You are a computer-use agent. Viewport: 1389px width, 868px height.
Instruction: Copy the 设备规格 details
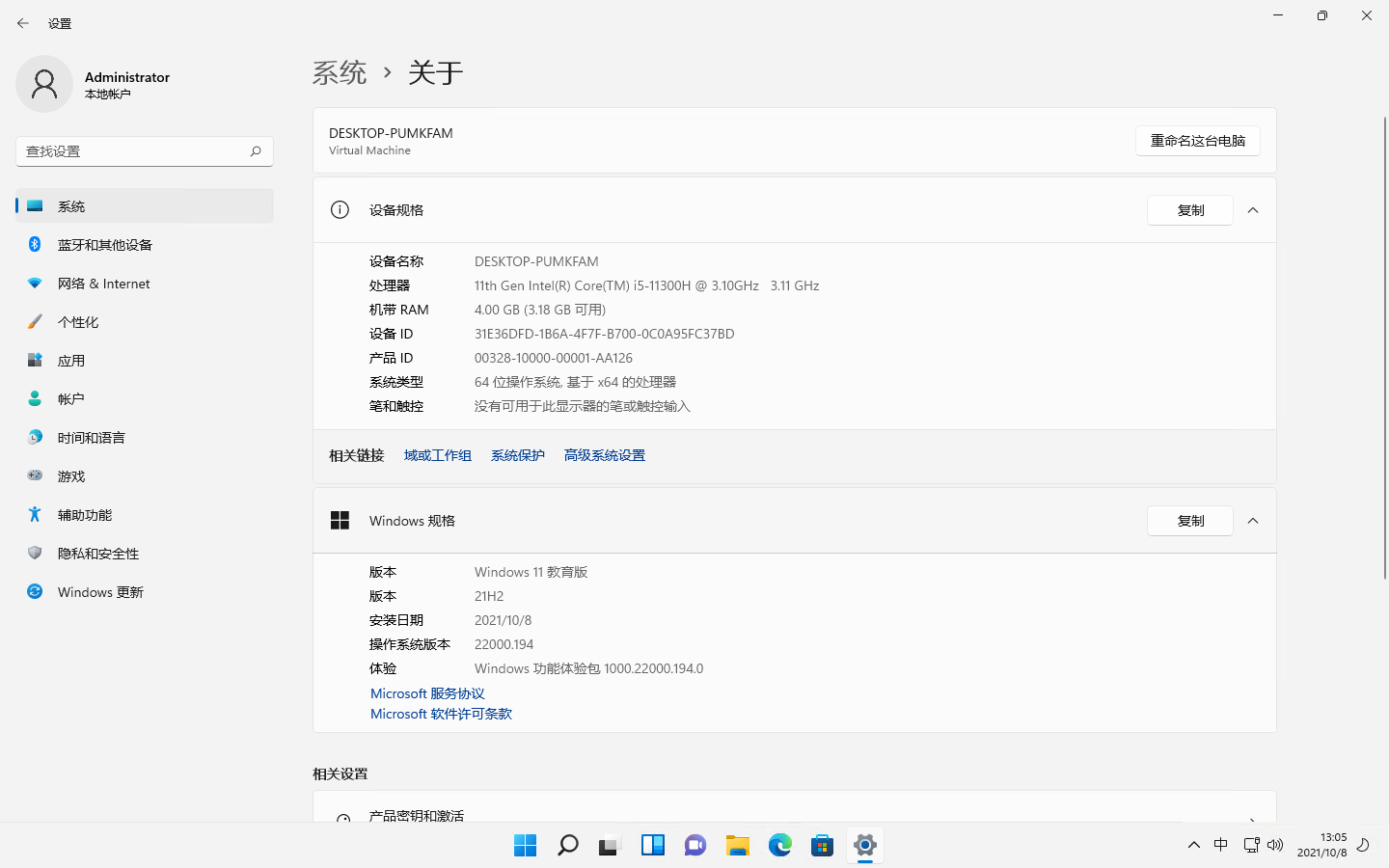(x=1190, y=210)
